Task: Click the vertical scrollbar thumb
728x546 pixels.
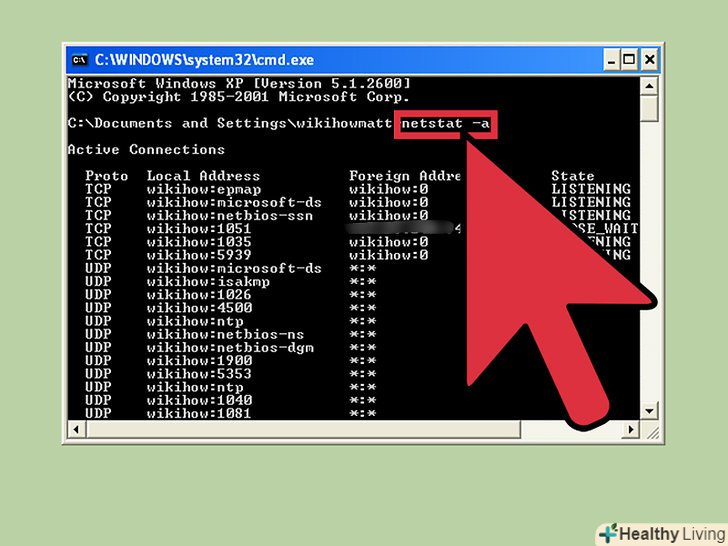Action: 649,108
